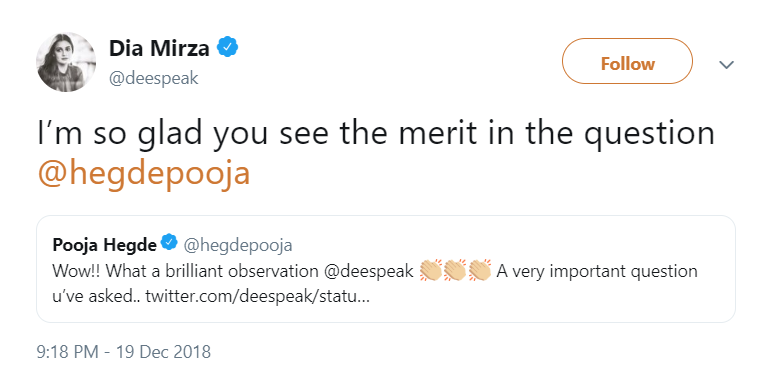Click the 9:18 PM - 19 Dec 2018 timestamp
This screenshot has height=369, width=769.
(124, 352)
